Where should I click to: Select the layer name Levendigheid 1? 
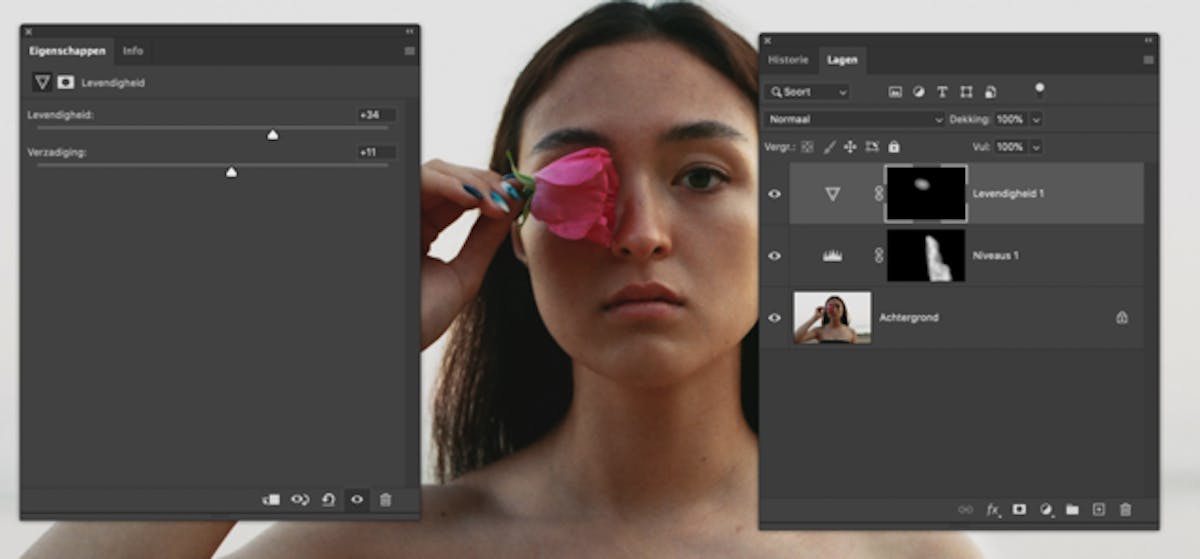pos(1008,194)
